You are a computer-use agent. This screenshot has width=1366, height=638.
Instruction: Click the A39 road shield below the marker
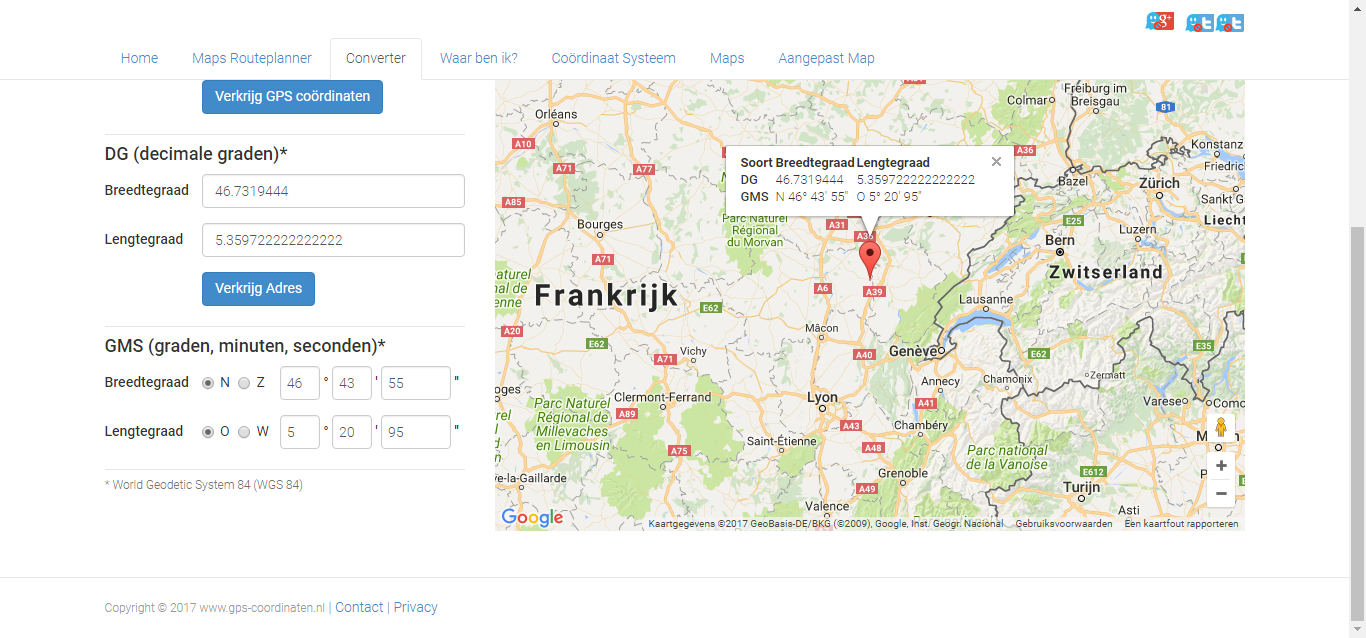(875, 292)
